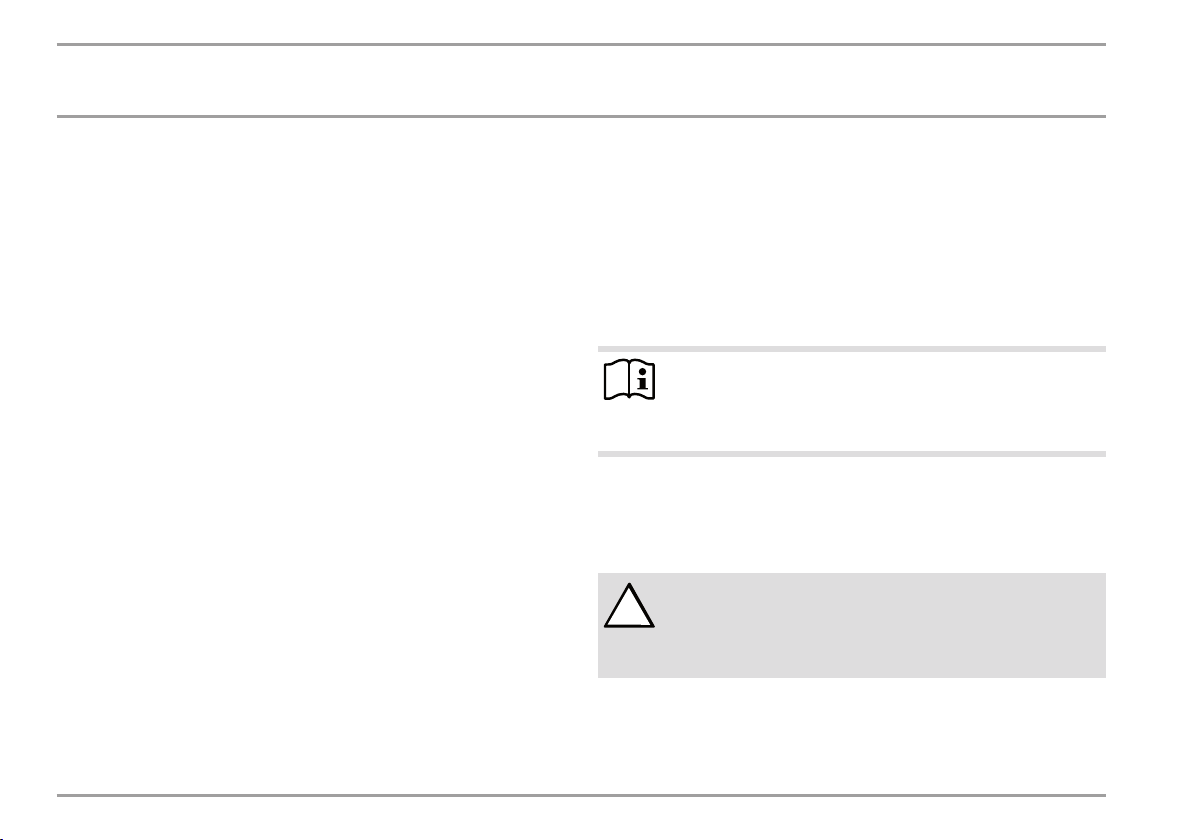Click the topmost horizontal header line
The width and height of the screenshot is (1192, 840).
pyautogui.click(x=582, y=44)
